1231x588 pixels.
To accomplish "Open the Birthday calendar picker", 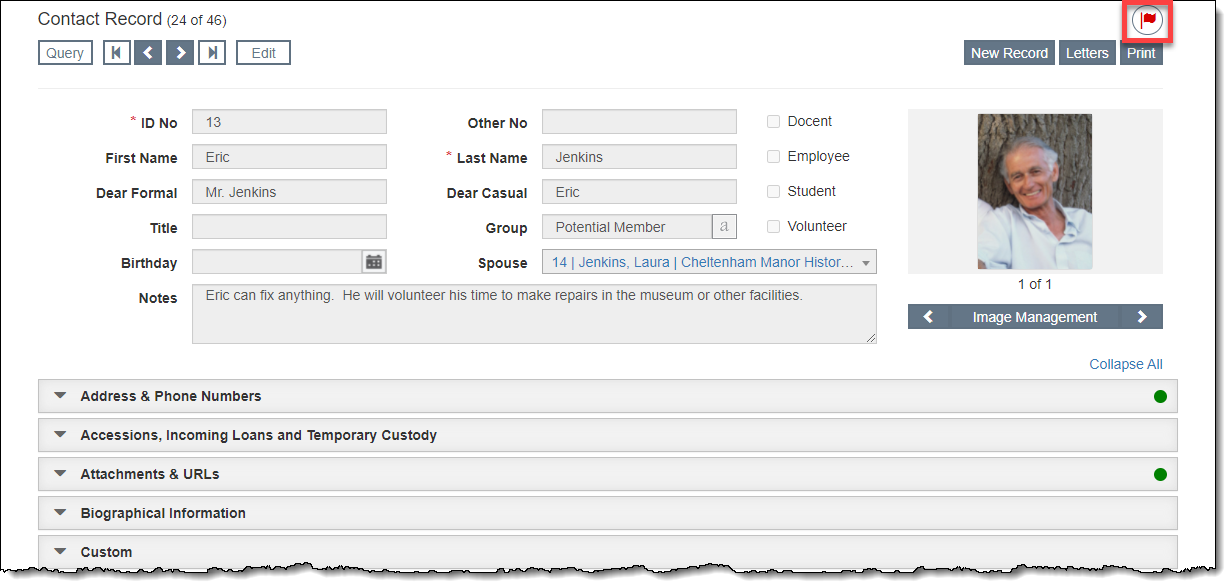I will [x=374, y=262].
